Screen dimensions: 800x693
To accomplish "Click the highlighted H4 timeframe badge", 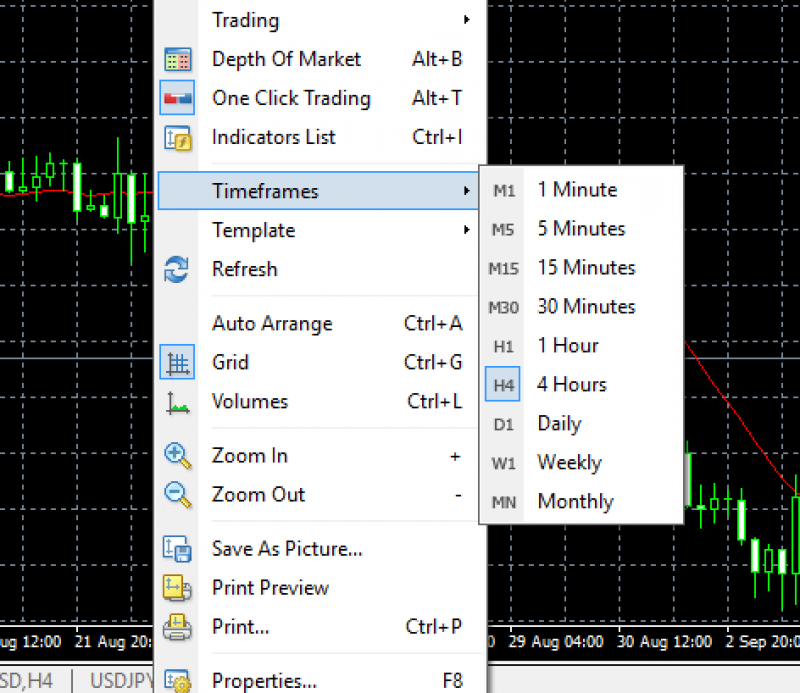I will (x=503, y=384).
